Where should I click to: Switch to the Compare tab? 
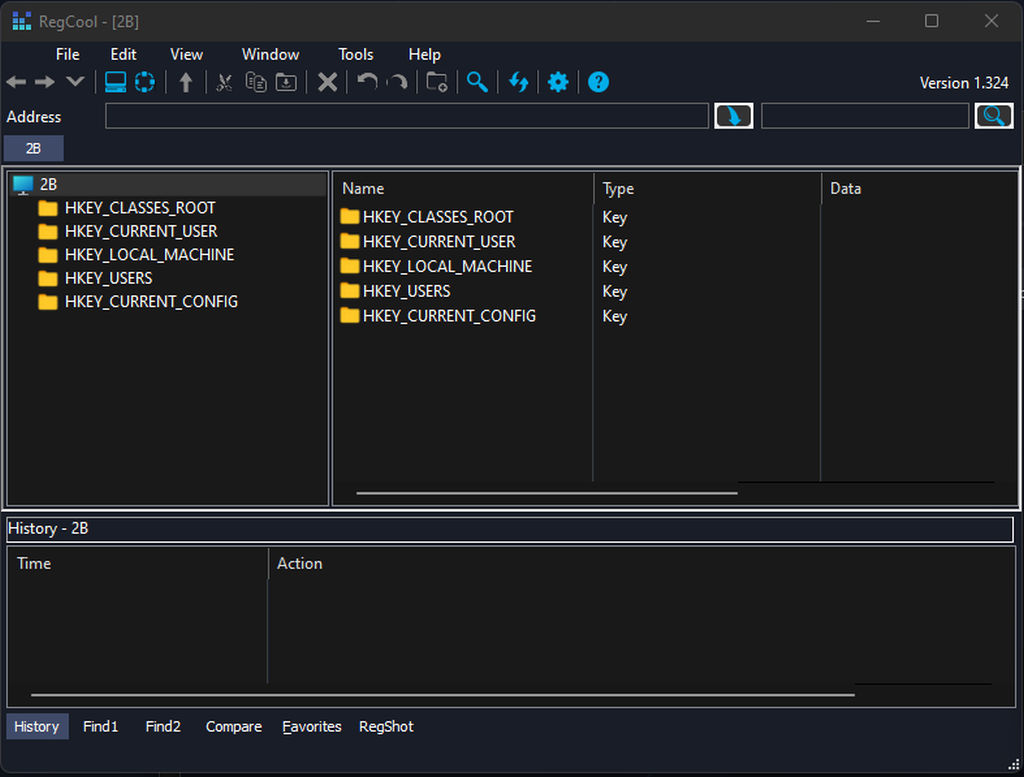point(234,727)
